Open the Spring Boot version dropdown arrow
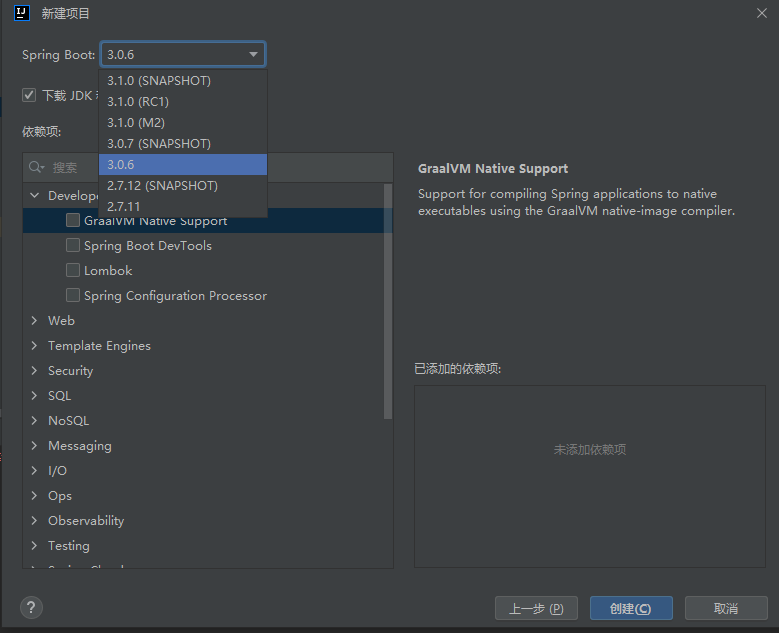Image resolution: width=779 pixels, height=633 pixels. 253,55
